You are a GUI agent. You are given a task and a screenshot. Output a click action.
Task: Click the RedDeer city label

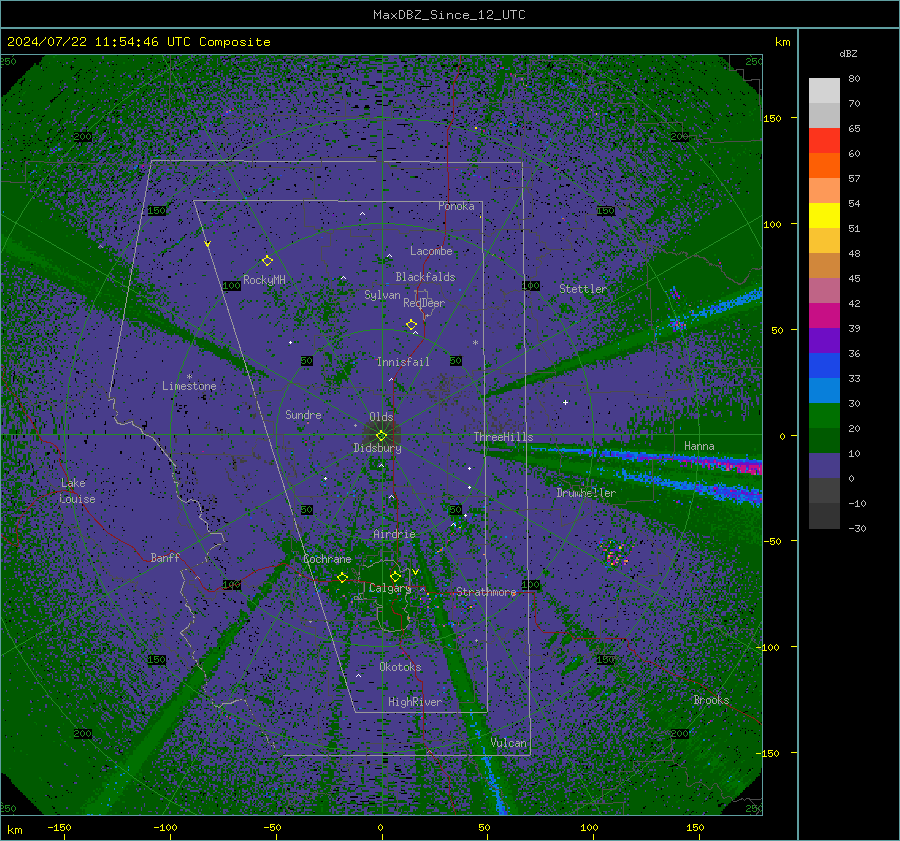tap(424, 303)
